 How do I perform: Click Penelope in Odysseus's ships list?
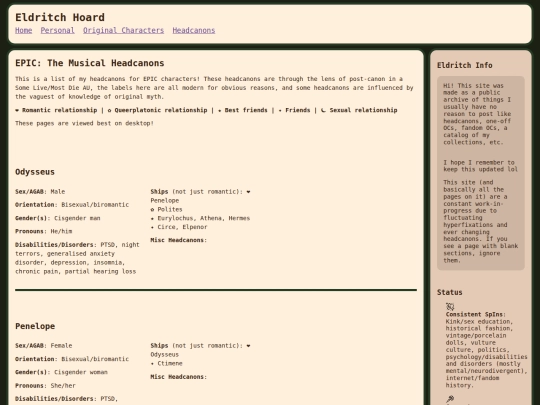click(165, 201)
